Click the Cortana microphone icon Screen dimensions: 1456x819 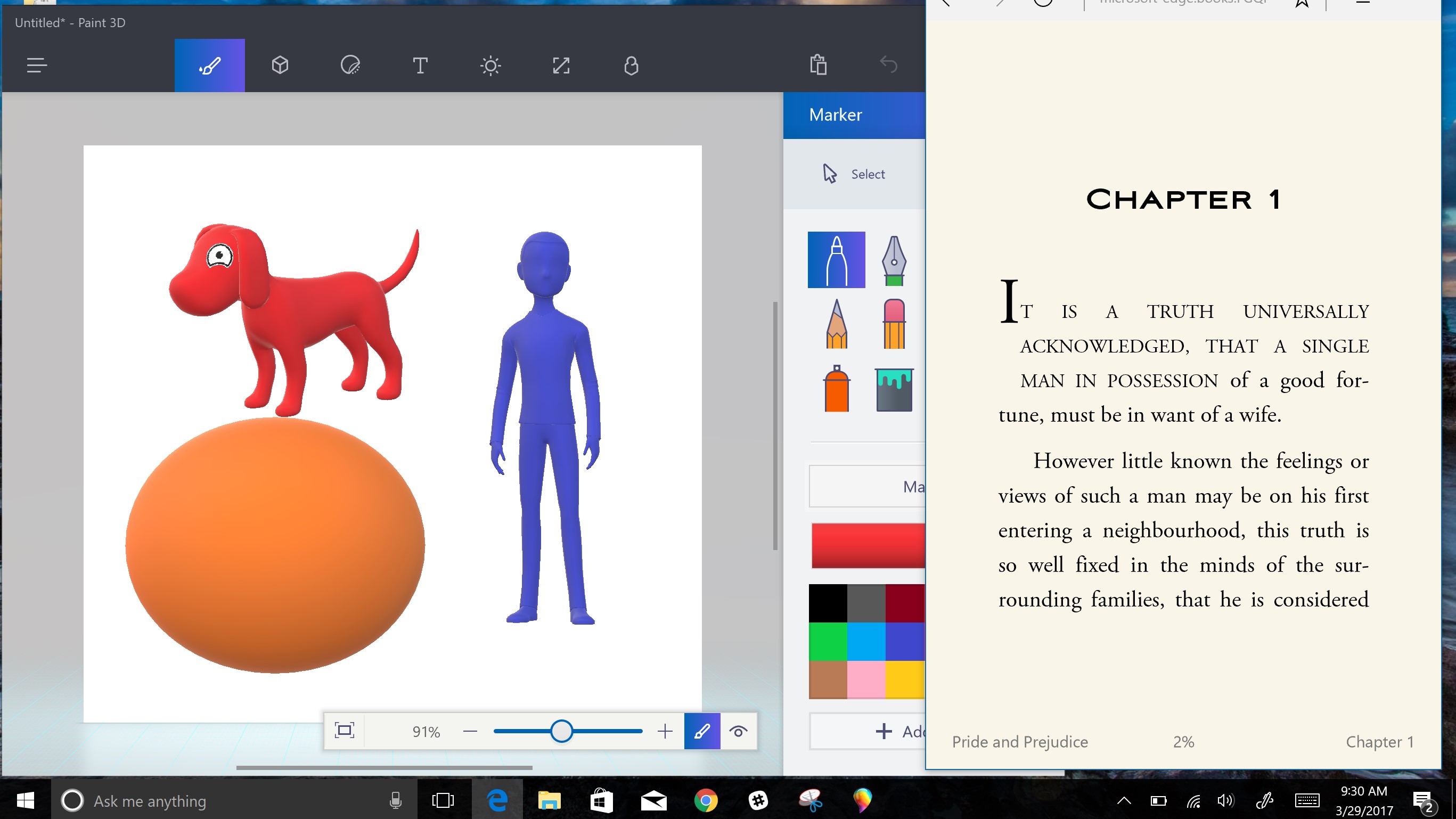click(x=396, y=800)
